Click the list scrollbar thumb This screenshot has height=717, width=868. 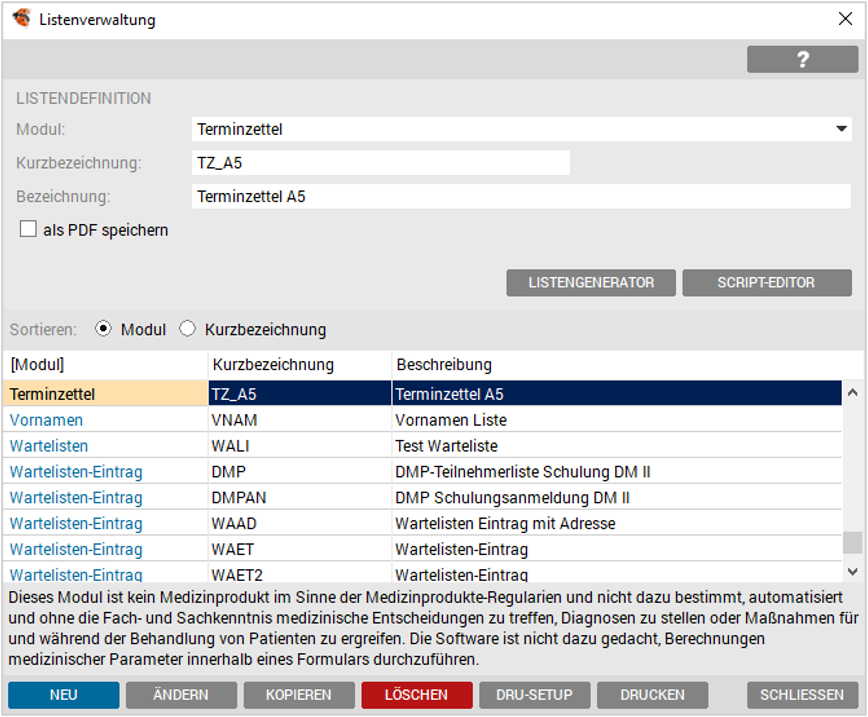coord(852,542)
